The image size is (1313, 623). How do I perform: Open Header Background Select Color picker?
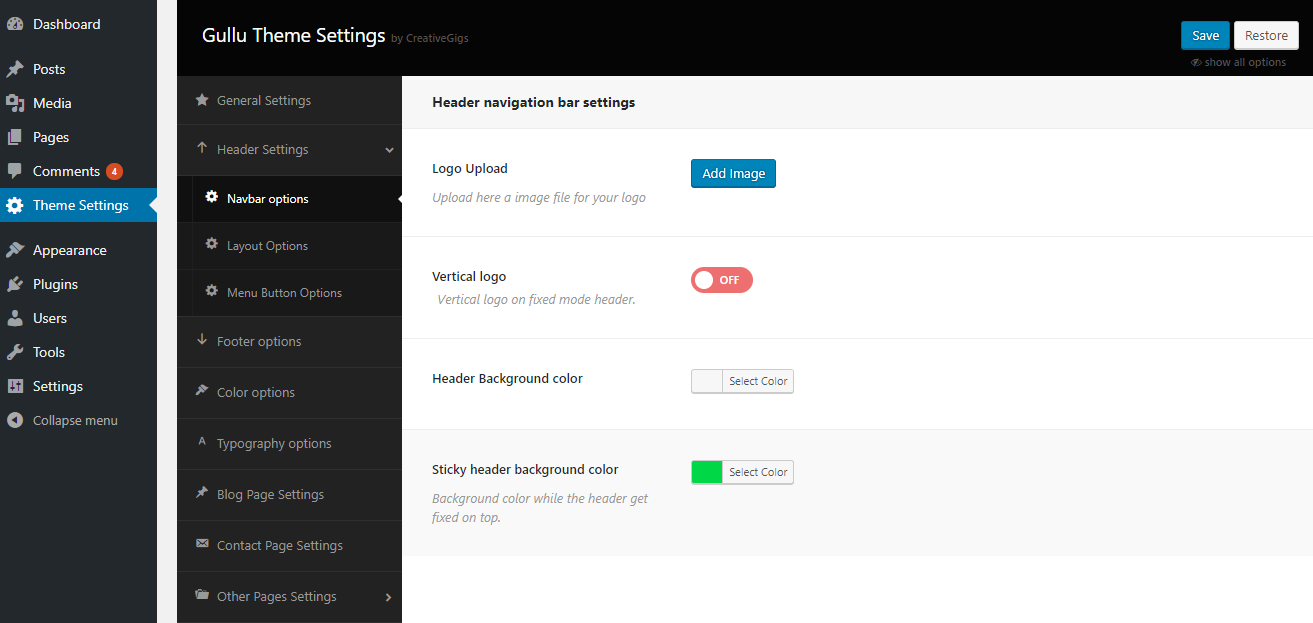click(x=758, y=381)
